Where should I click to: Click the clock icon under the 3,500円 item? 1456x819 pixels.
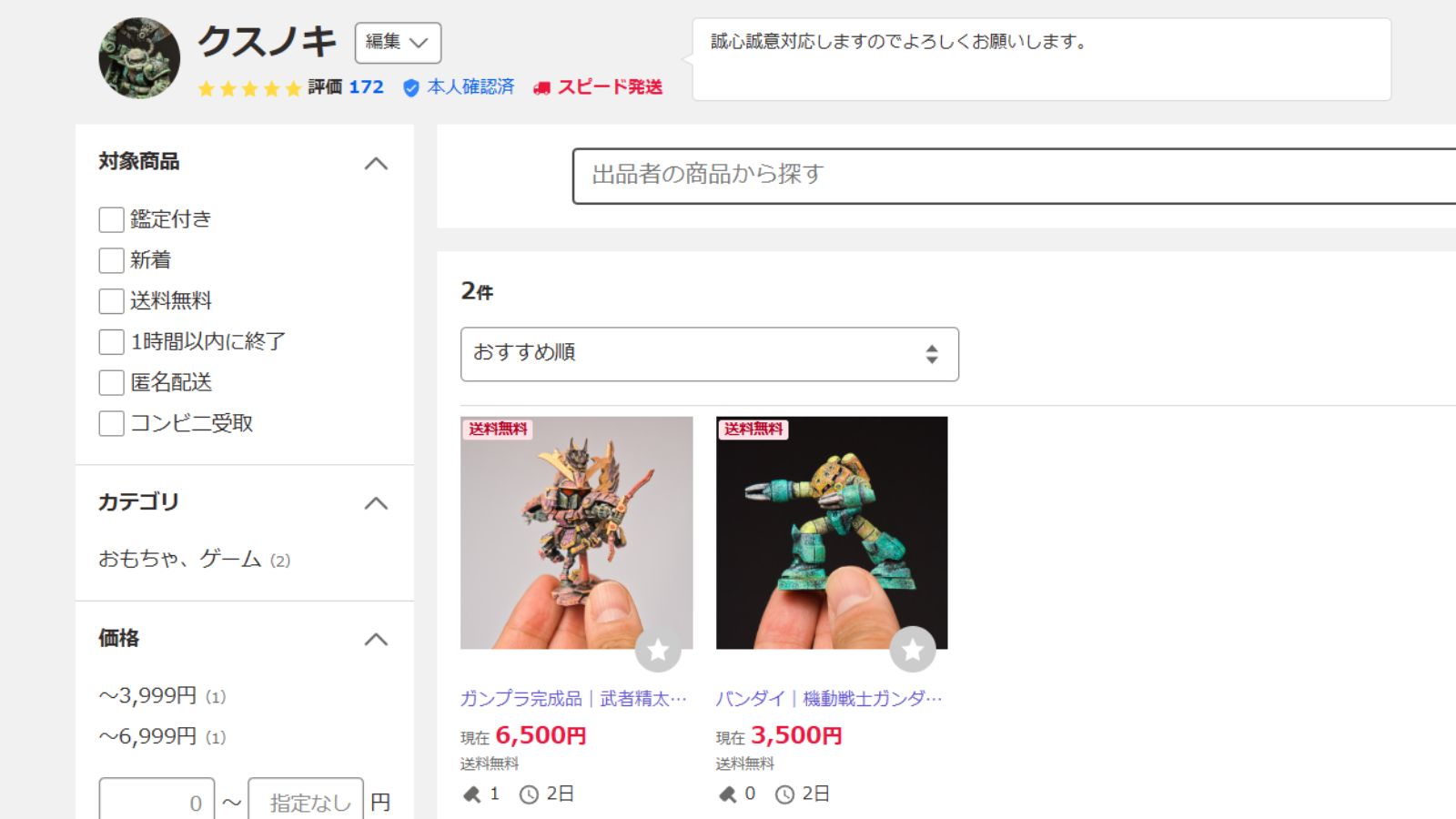784,794
